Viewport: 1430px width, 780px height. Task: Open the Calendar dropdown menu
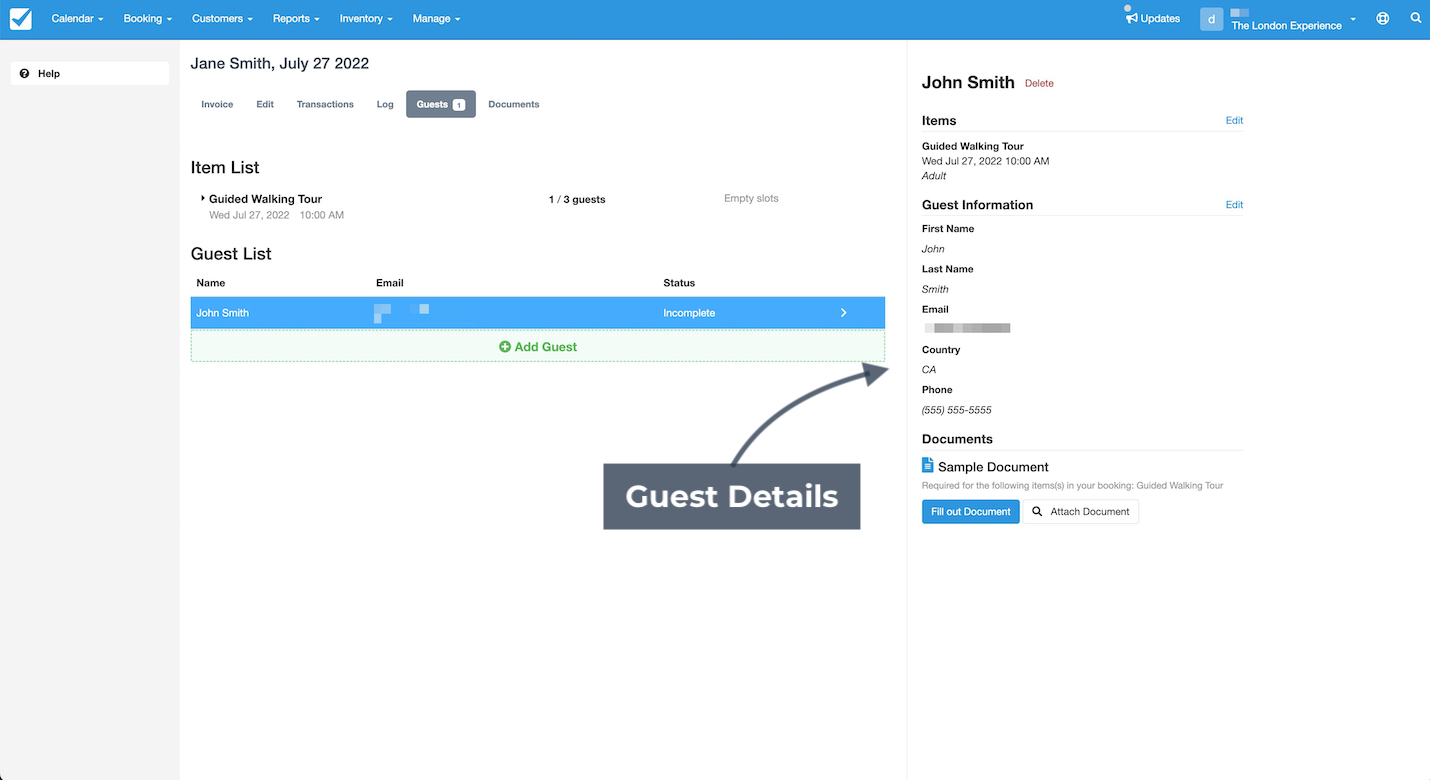point(77,18)
